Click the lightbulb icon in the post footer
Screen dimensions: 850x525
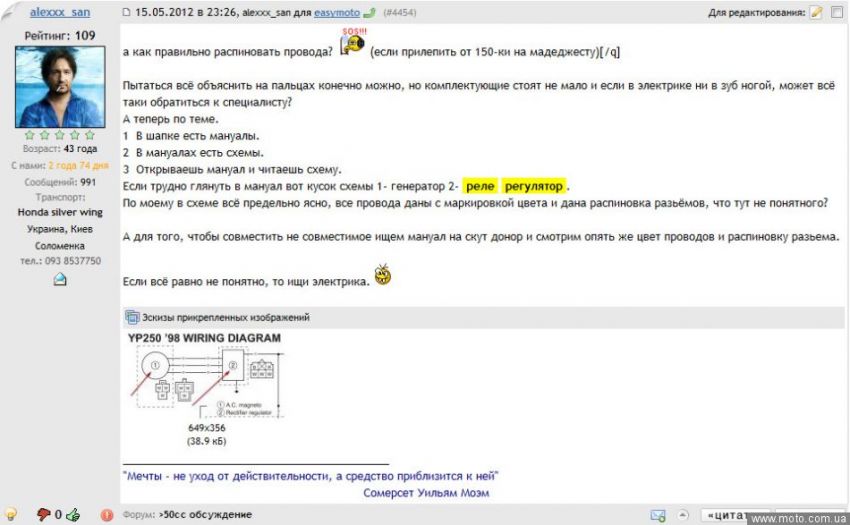tap(11, 515)
